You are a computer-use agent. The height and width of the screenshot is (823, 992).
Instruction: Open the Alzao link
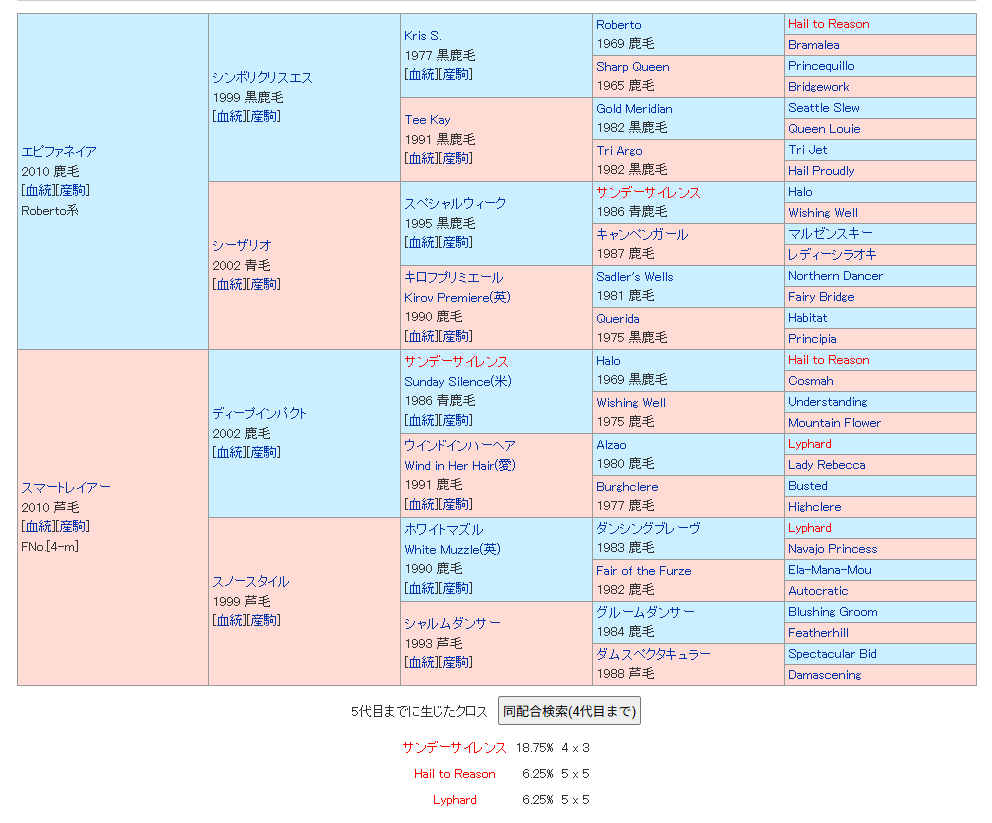[x=611, y=445]
